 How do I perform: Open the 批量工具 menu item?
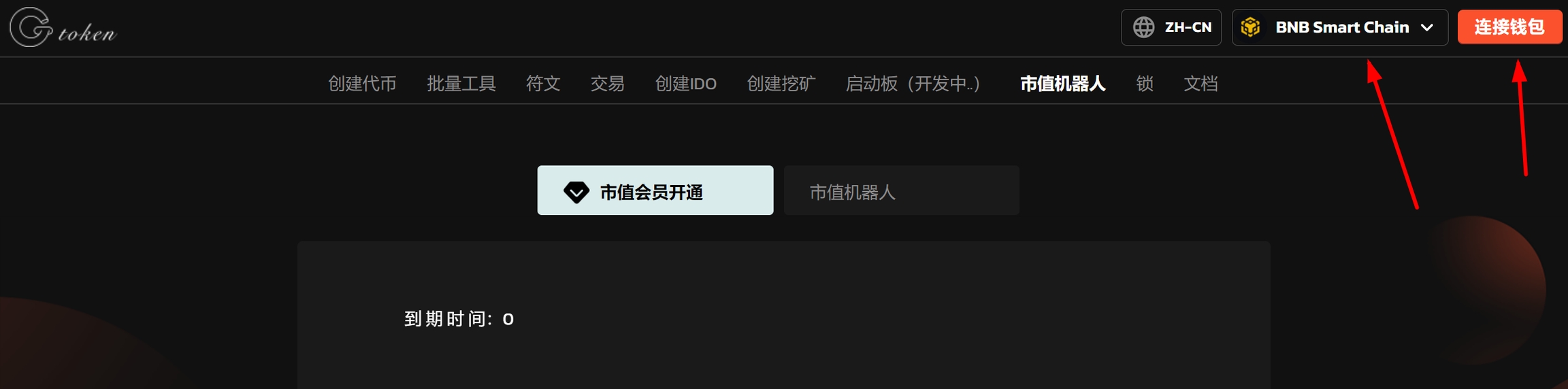tap(461, 84)
